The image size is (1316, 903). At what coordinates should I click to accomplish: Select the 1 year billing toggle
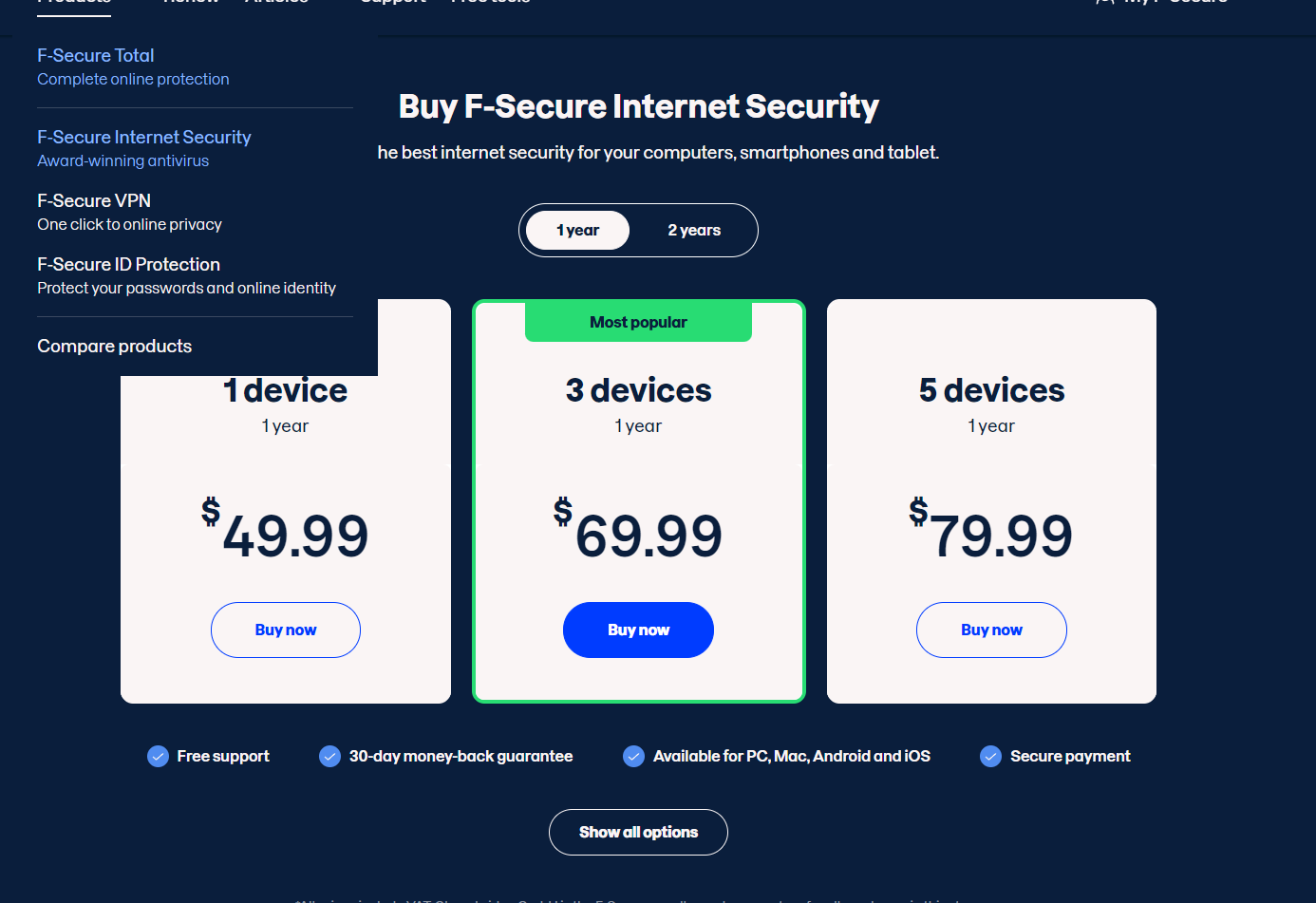[577, 231]
